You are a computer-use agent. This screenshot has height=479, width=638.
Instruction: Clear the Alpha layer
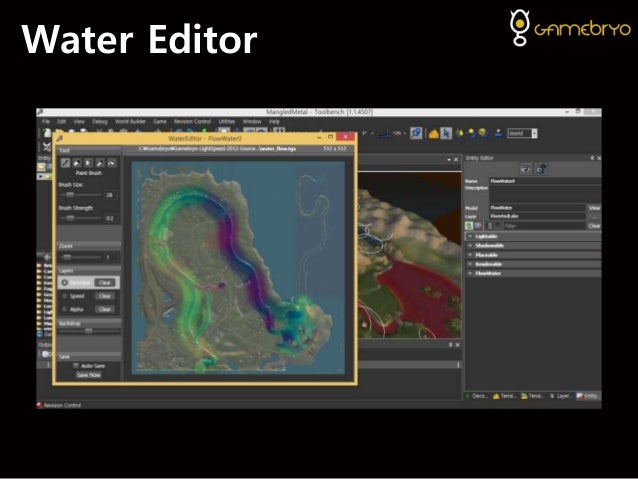tap(105, 309)
